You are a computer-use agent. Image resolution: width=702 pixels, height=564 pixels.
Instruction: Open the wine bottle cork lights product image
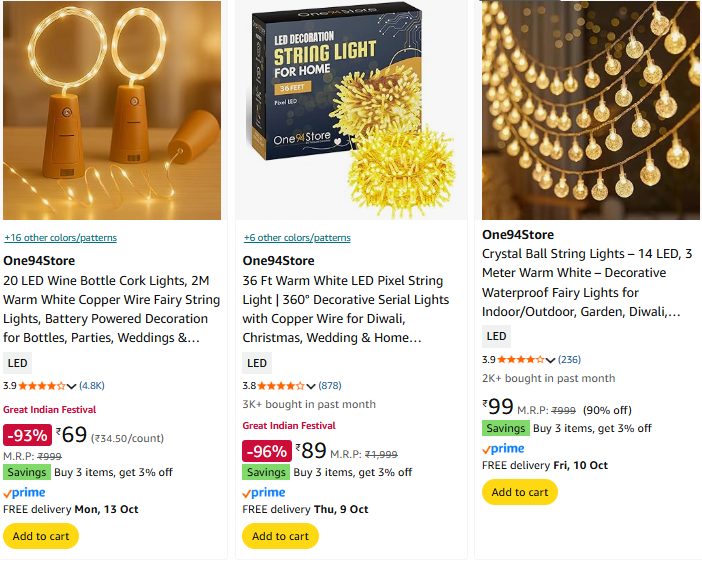[x=112, y=110]
